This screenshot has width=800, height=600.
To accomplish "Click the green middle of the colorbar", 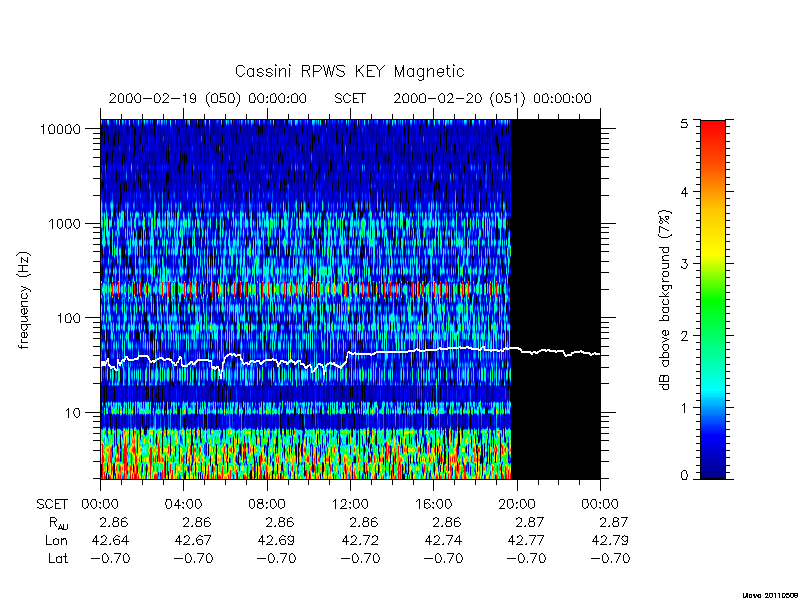I will point(713,301).
